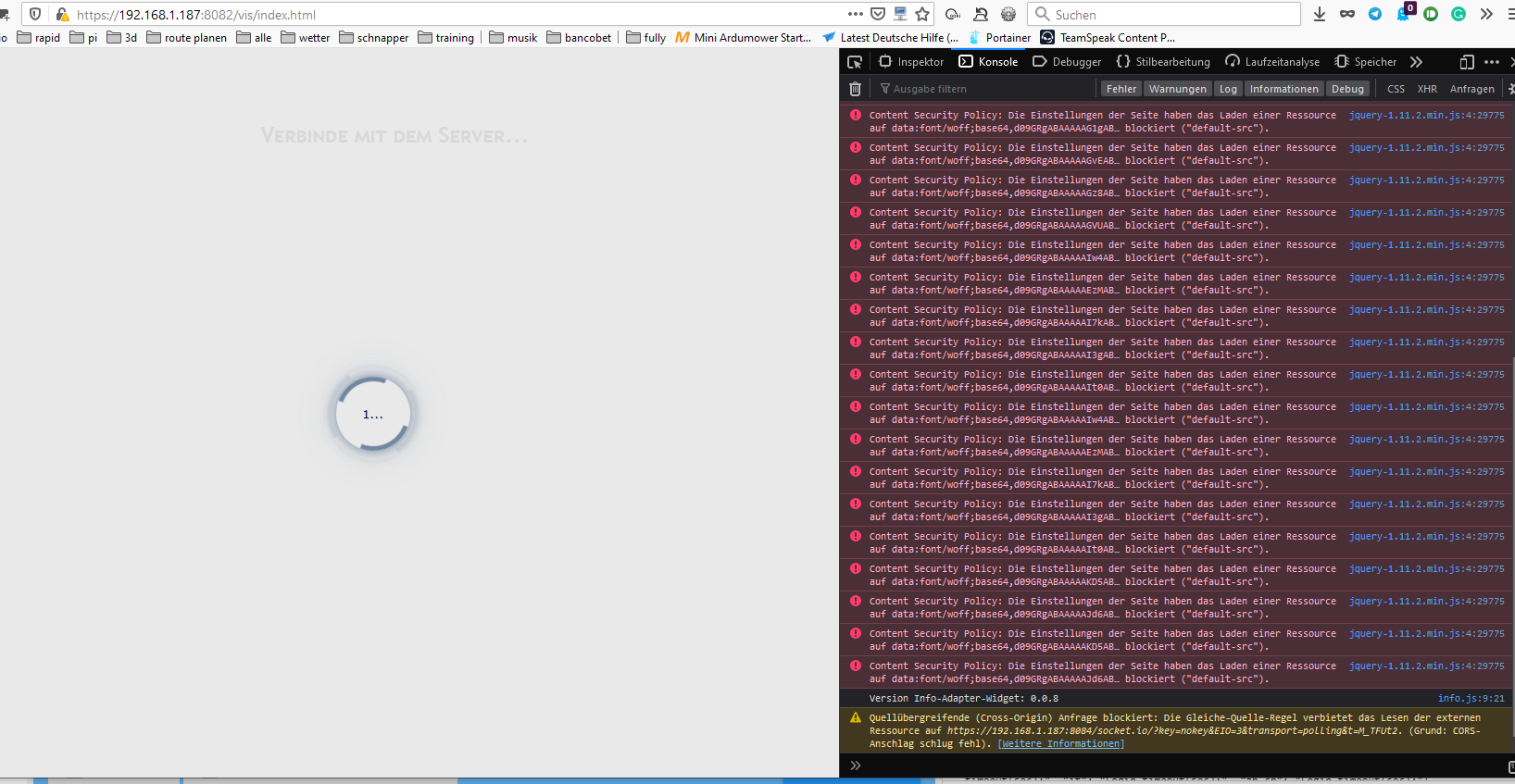Toggle the Debug filter button
Screen dimensions: 1515x784
[1347, 89]
